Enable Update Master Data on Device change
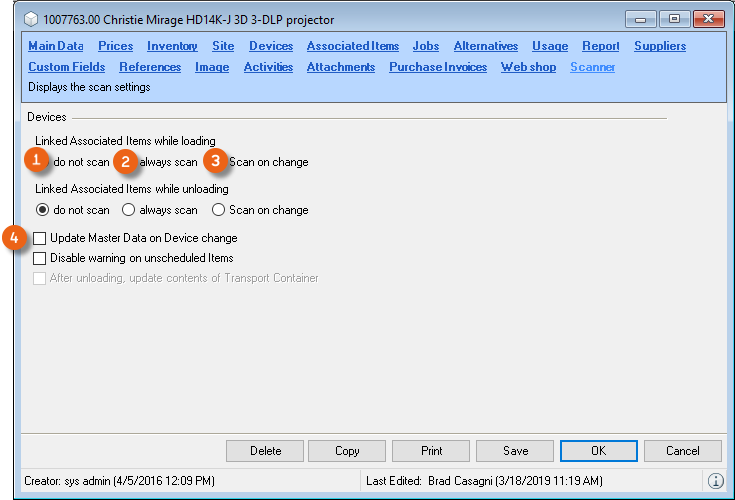This screenshot has height=500, width=735. pyautogui.click(x=40, y=239)
